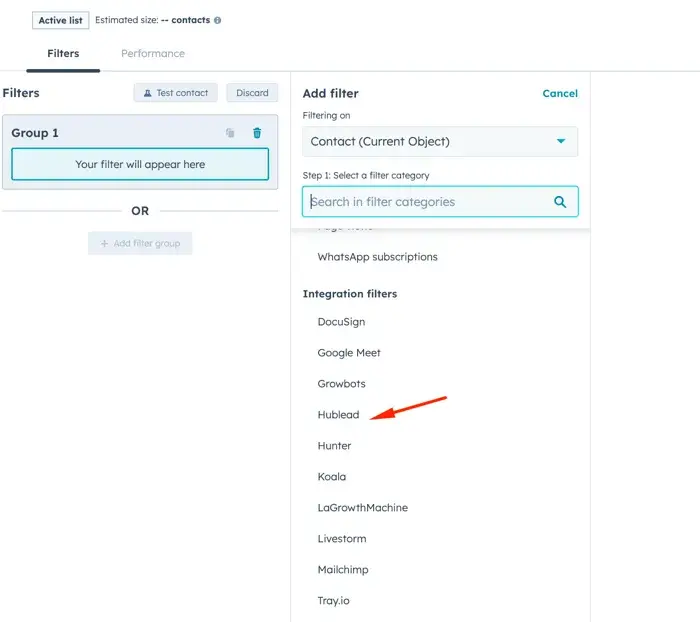Screen dimensions: 700x622
Task: Choose the WhatsApp subscriptions category
Action: (377, 257)
